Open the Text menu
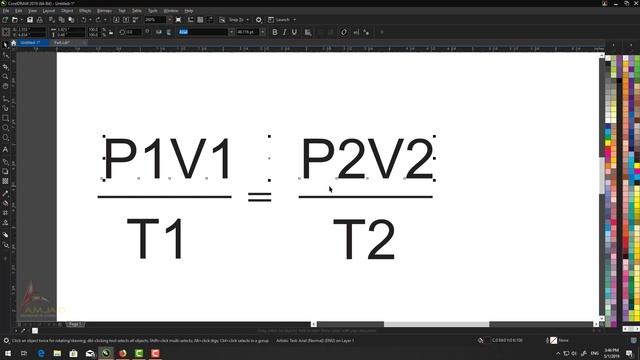Screen dimensions: 640x360 [122, 11]
